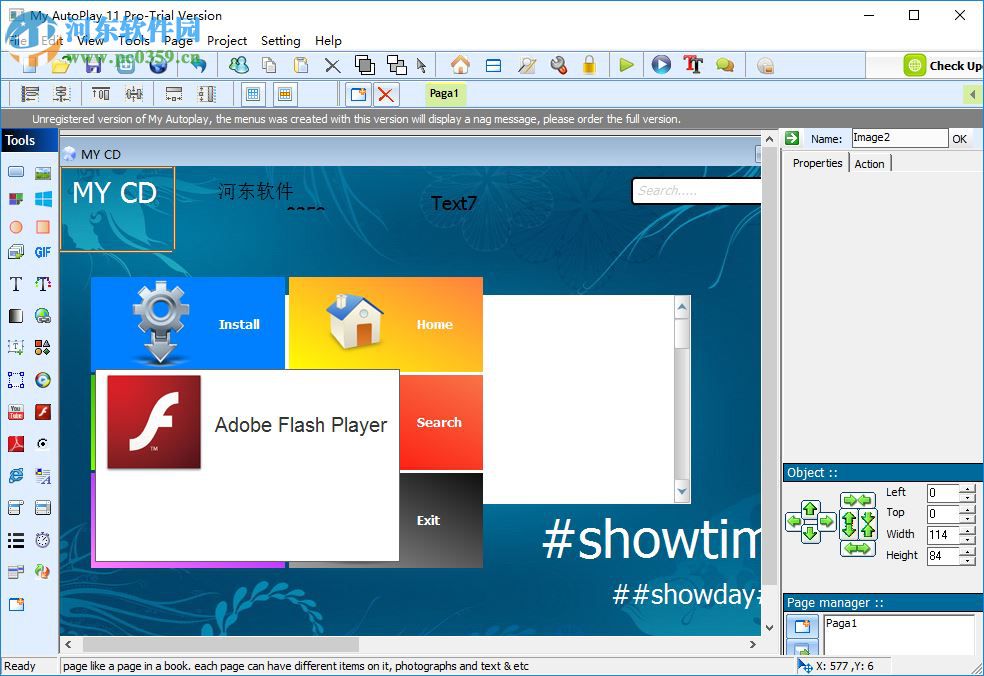Open the Page menu
The width and height of the screenshot is (984, 676).
pyautogui.click(x=178, y=41)
